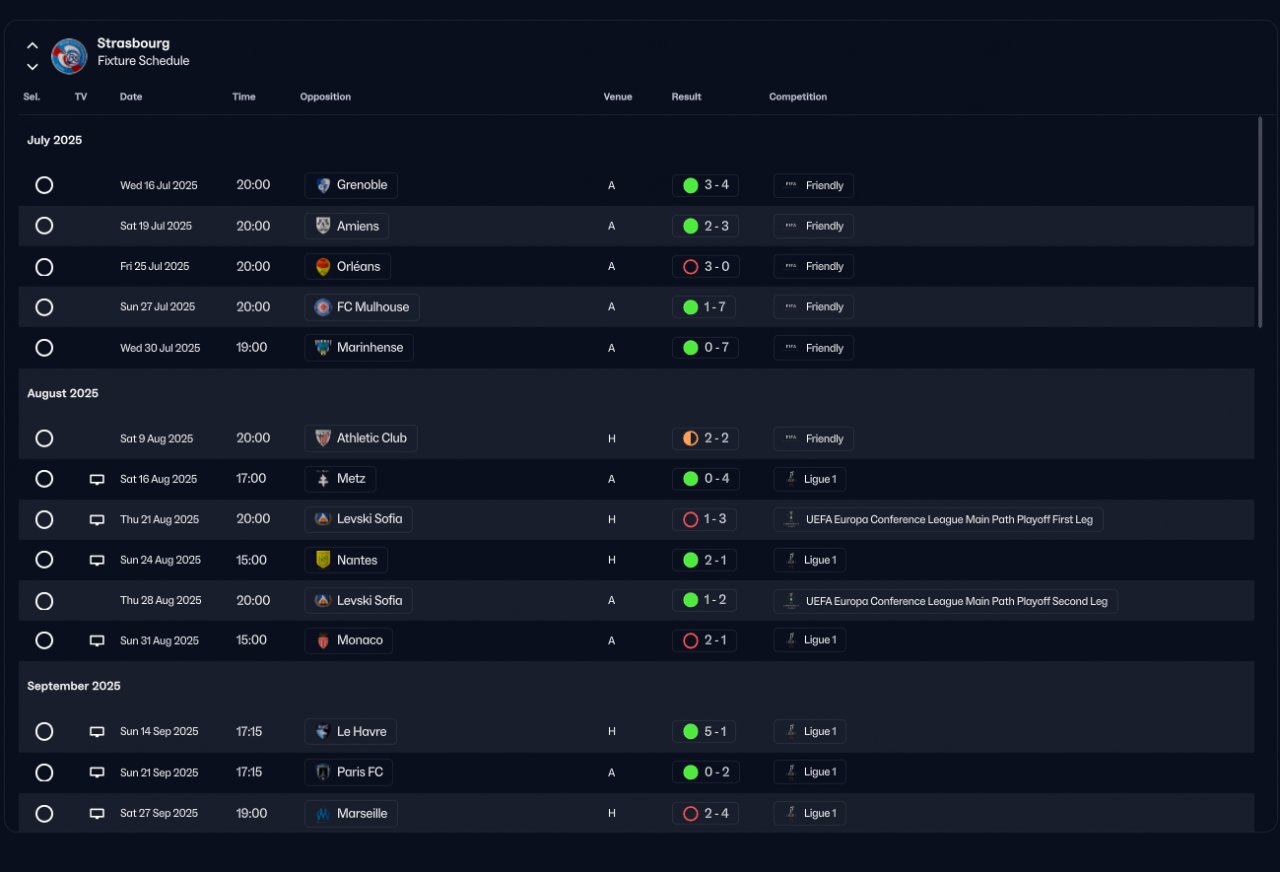Open the FC Mulhouse club badge
This screenshot has width=1280, height=872.
click(323, 307)
